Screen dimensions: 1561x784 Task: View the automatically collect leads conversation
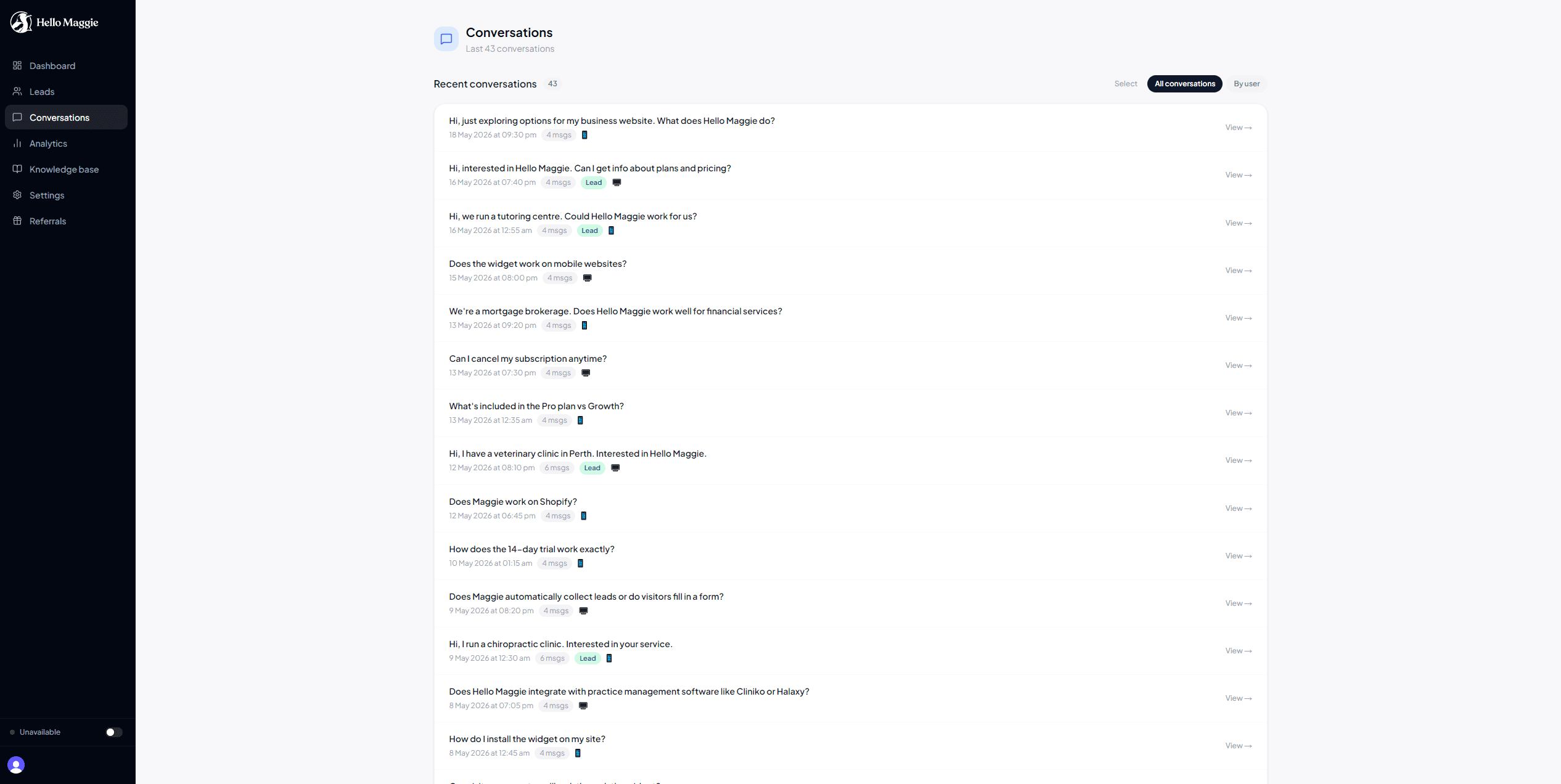(x=1238, y=603)
